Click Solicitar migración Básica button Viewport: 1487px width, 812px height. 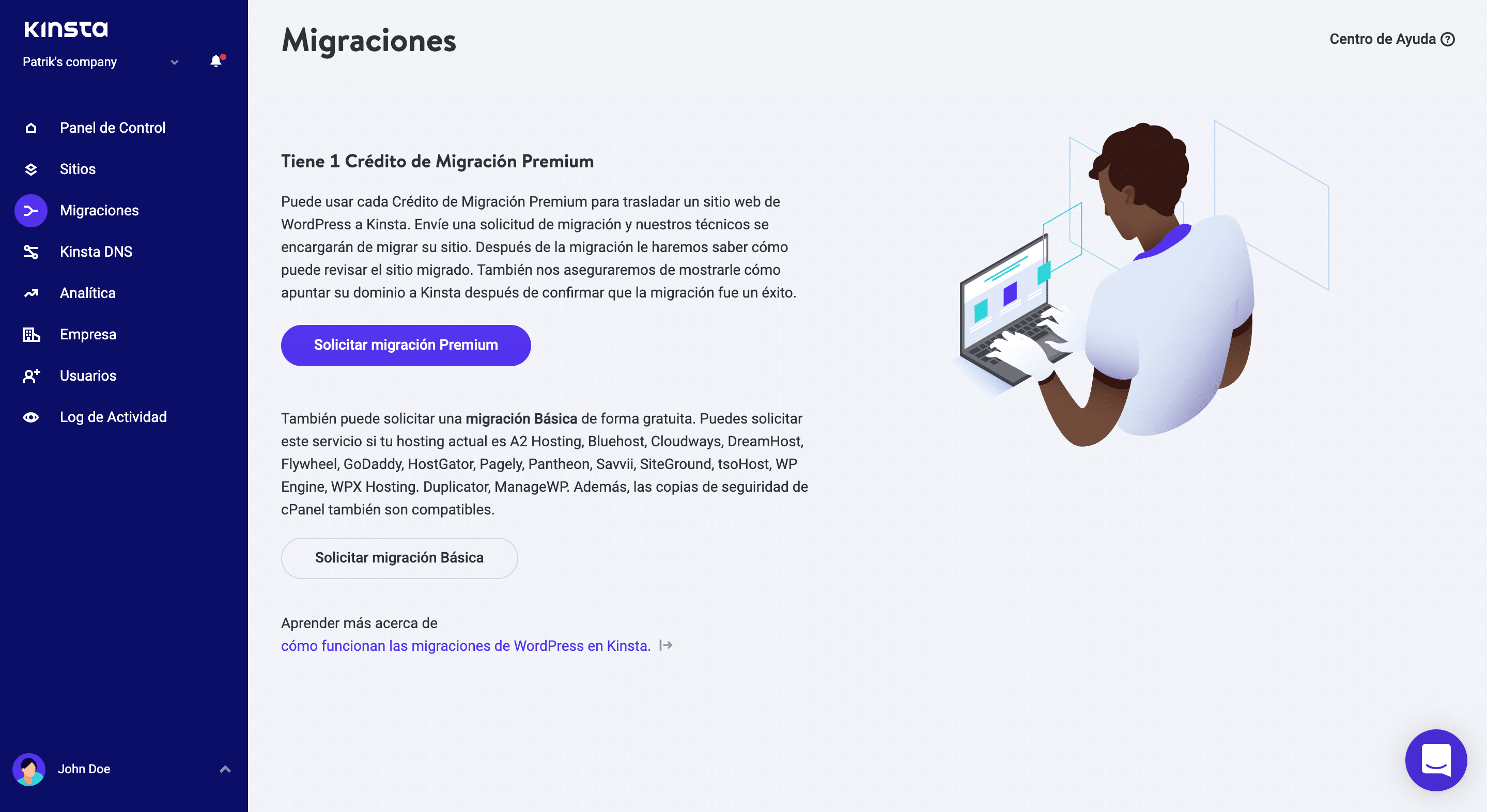[x=398, y=557]
